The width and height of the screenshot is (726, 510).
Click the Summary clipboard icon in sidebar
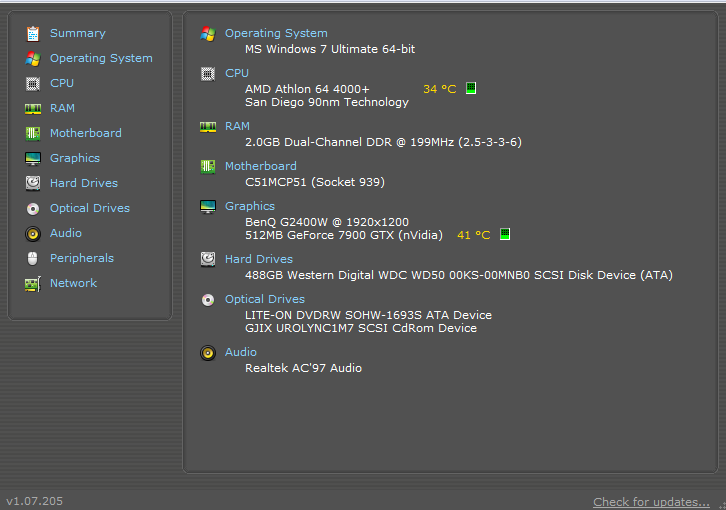[x=33, y=33]
